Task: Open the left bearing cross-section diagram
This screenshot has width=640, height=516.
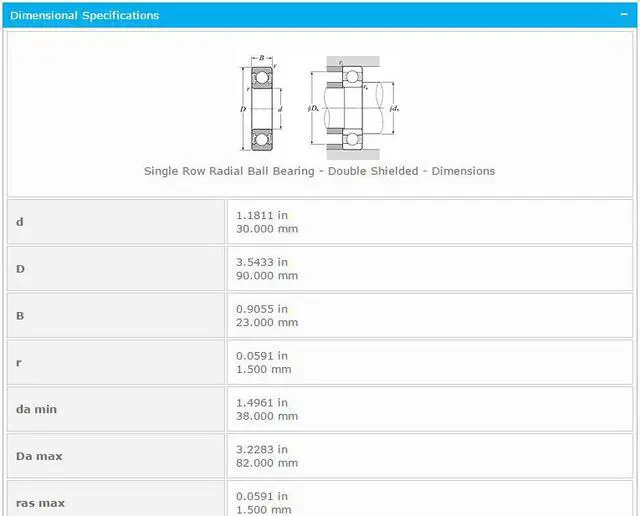Action: coord(260,102)
